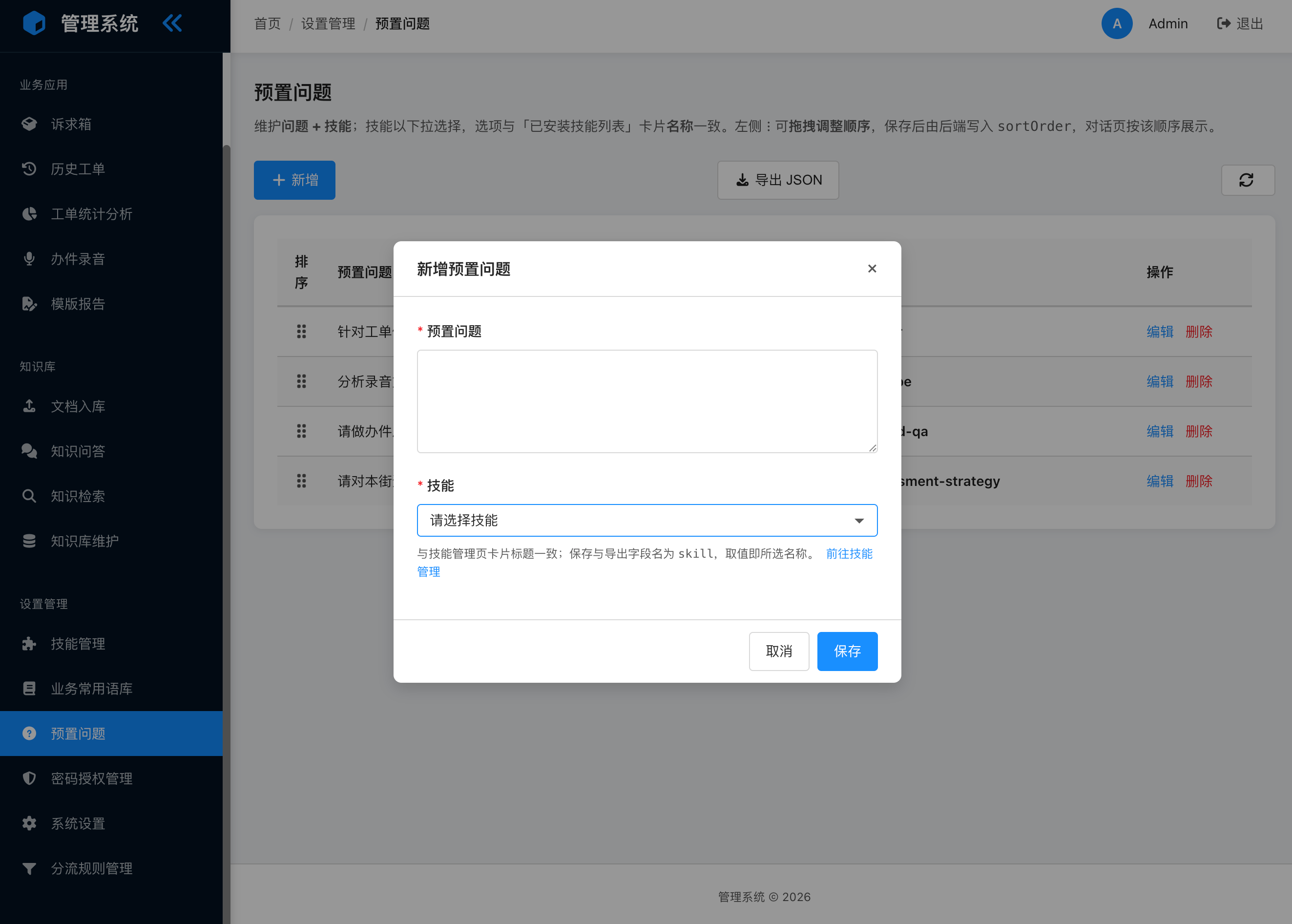The width and height of the screenshot is (1292, 924).
Task: Click 保存 to save the question
Action: point(848,651)
